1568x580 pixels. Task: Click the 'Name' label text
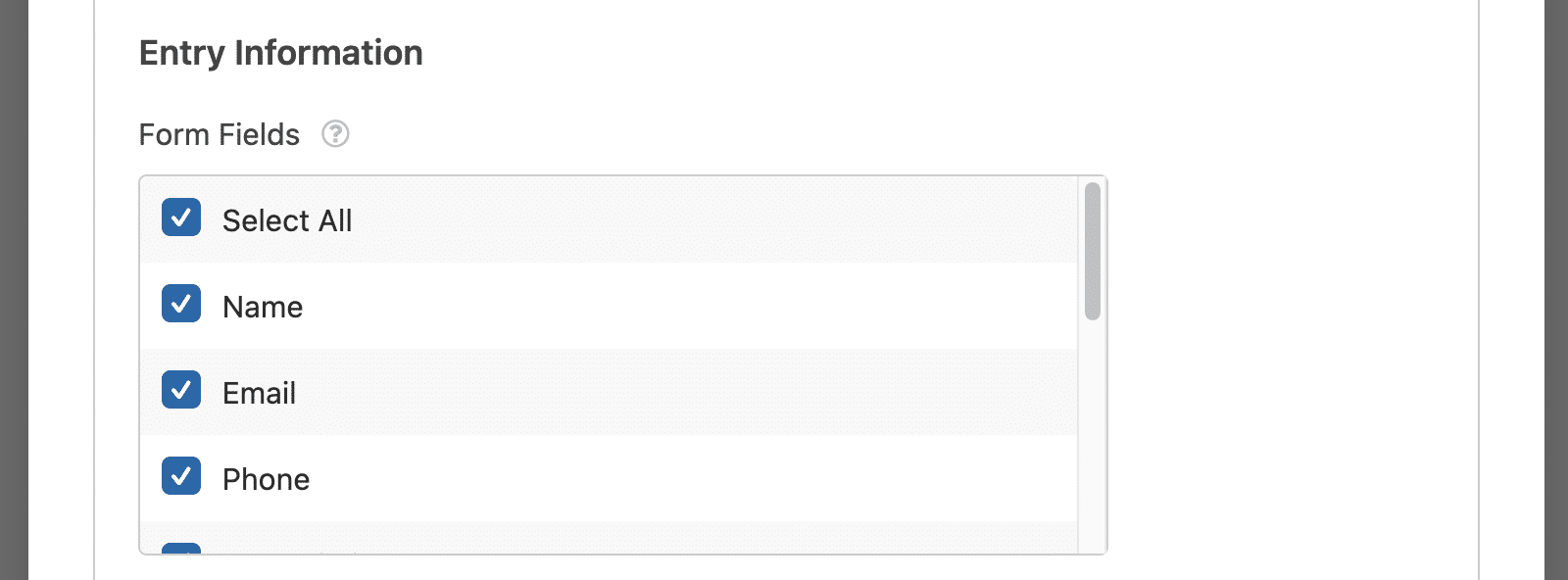tap(263, 307)
